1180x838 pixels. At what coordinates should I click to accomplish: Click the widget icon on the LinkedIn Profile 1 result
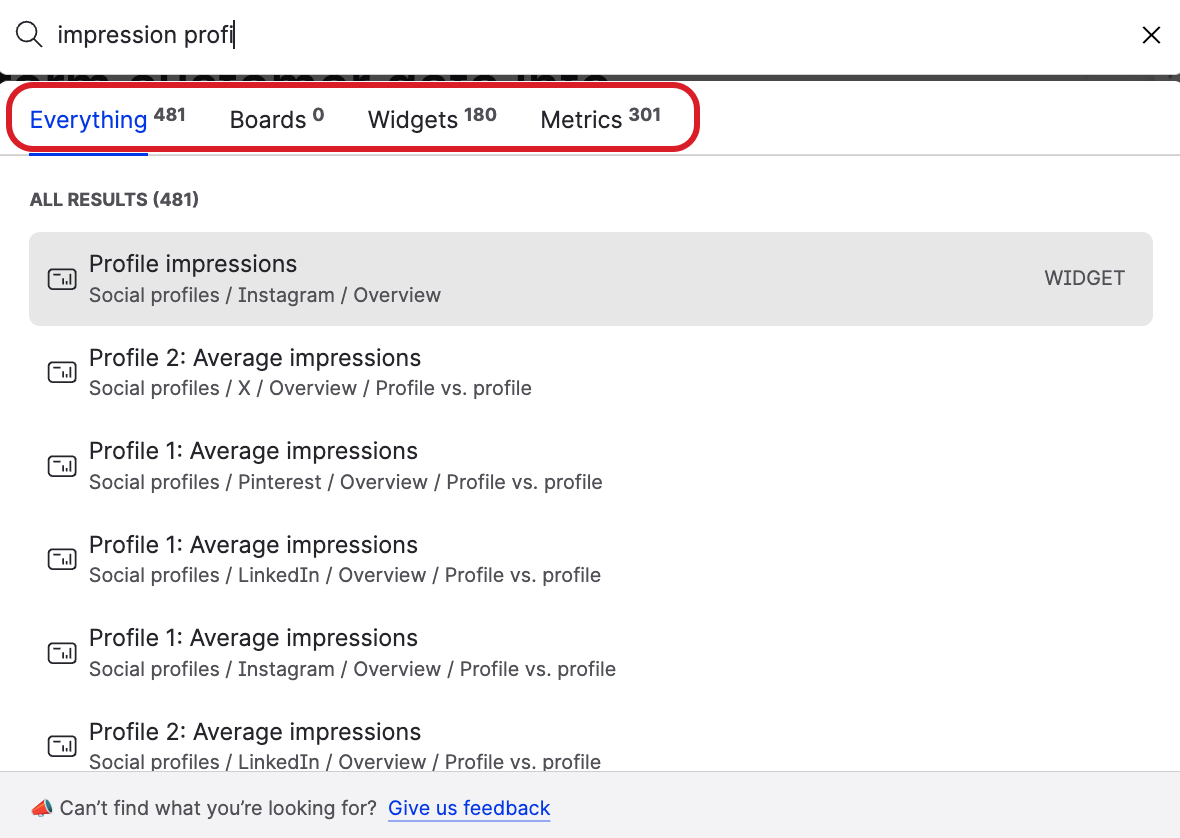61,559
